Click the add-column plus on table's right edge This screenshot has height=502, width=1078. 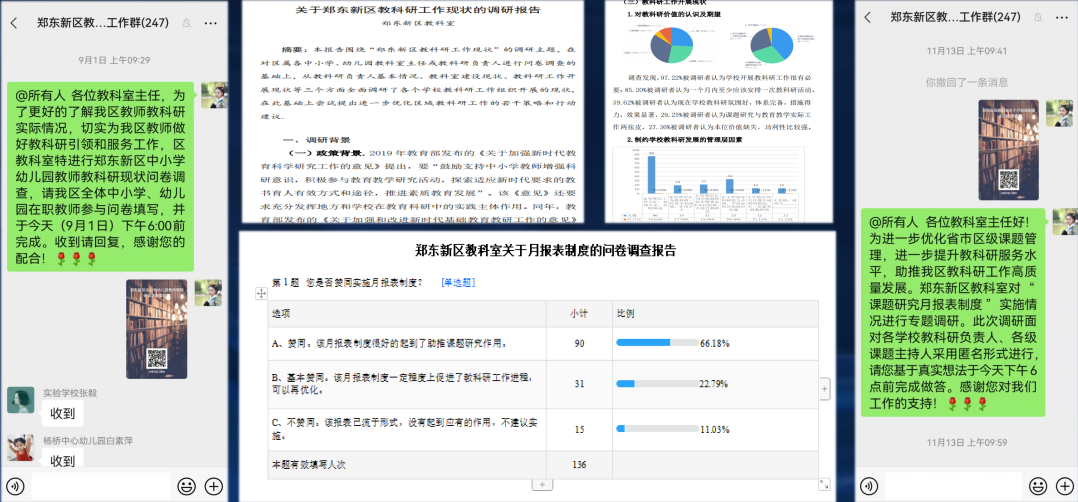coord(824,387)
